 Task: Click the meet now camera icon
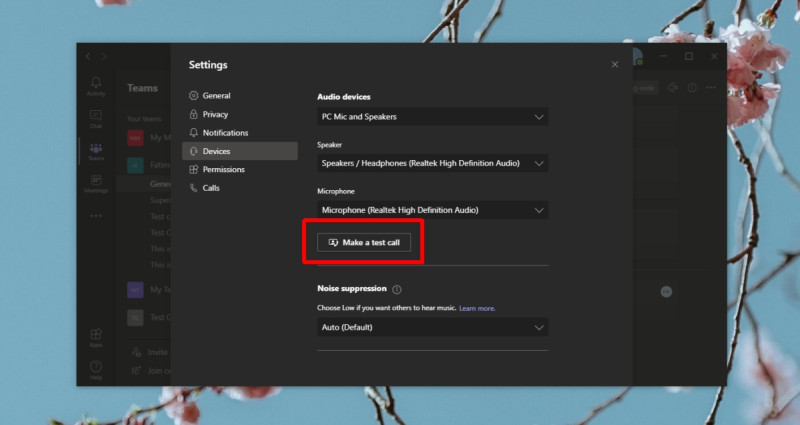tap(673, 88)
